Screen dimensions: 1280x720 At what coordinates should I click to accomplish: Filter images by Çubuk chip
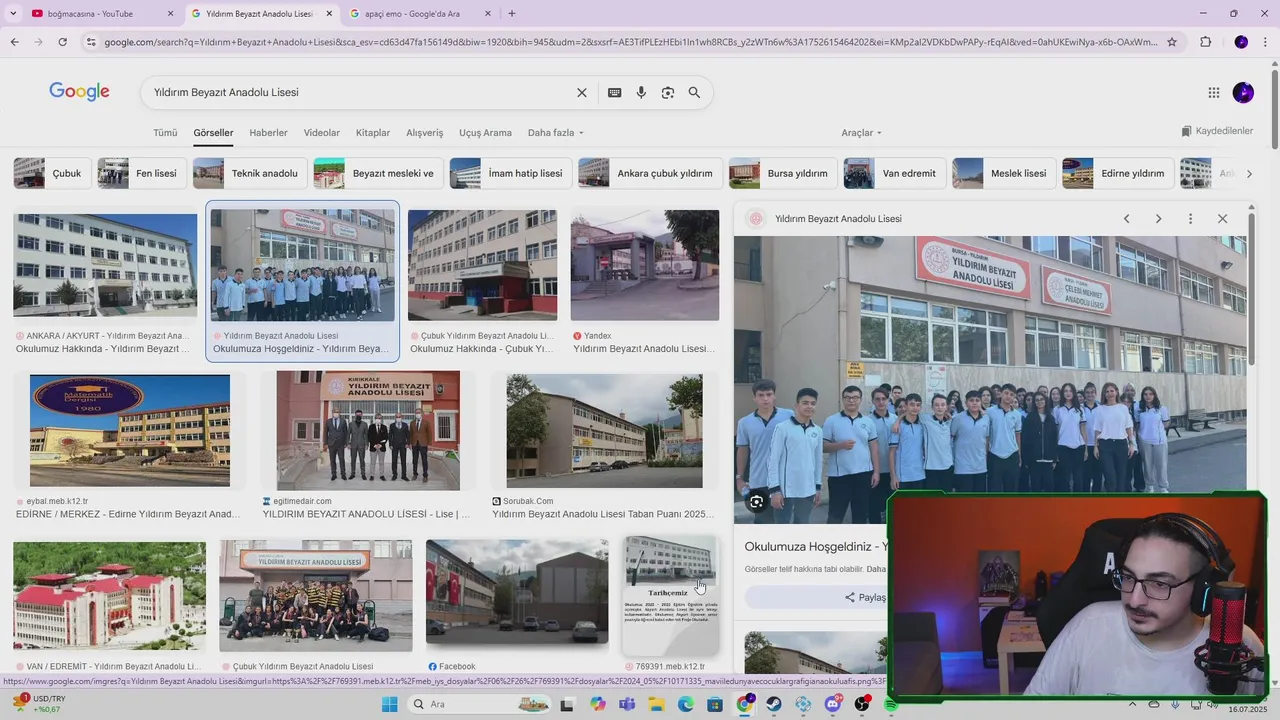coord(53,173)
